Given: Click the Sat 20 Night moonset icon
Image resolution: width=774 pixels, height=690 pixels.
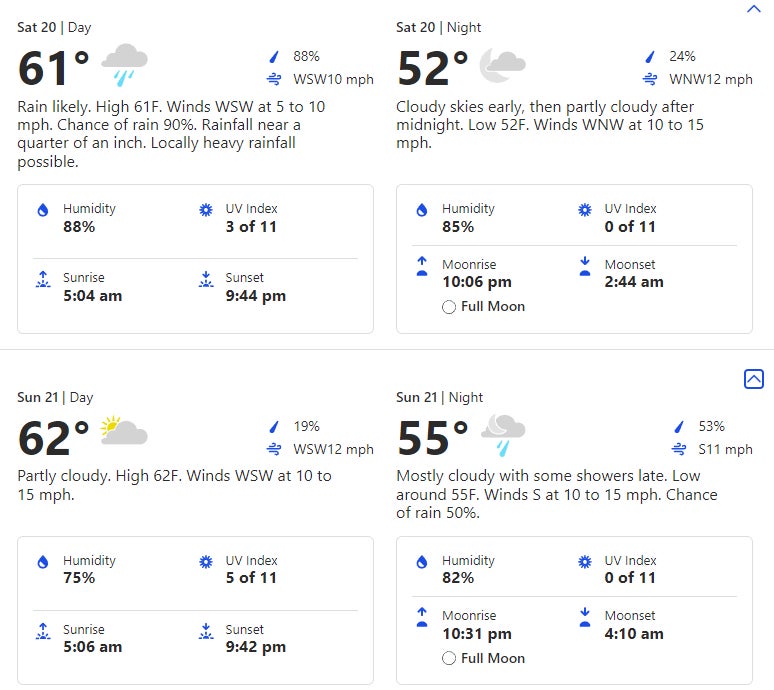Looking at the screenshot, I should click(x=585, y=266).
